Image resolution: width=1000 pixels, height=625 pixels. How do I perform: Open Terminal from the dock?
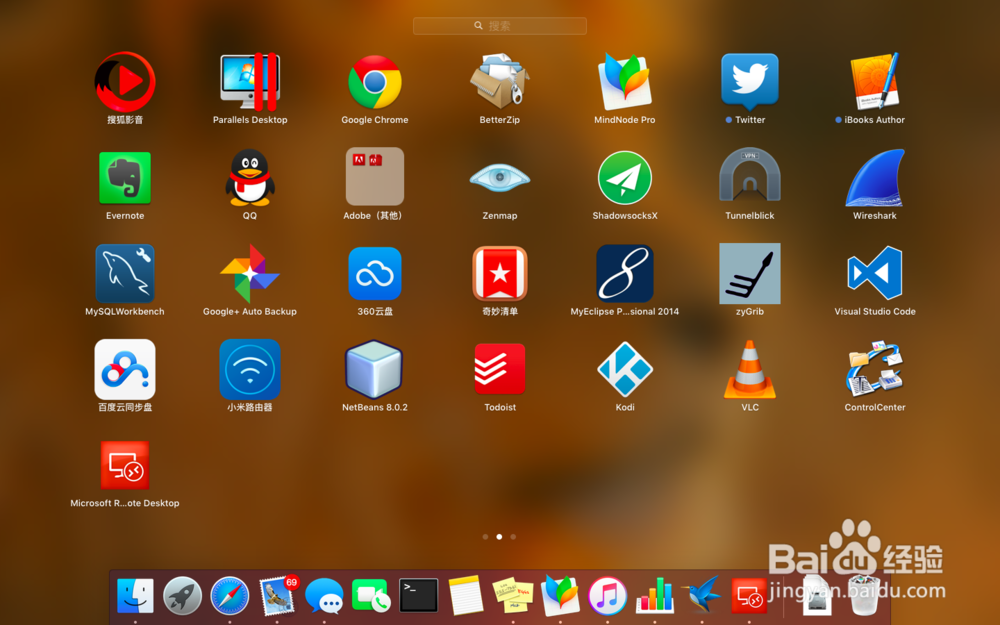coord(418,596)
